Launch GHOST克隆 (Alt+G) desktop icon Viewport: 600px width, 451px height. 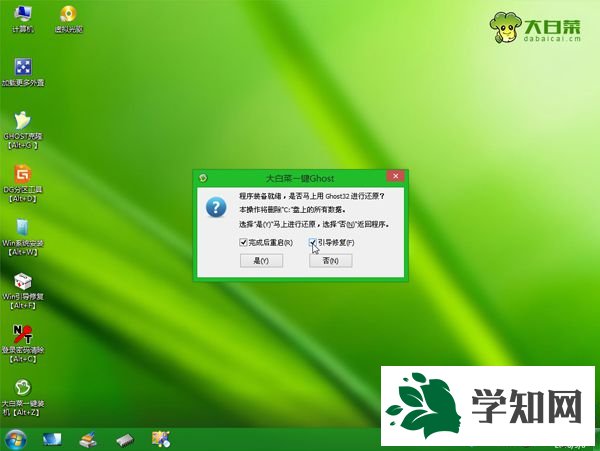[23, 130]
